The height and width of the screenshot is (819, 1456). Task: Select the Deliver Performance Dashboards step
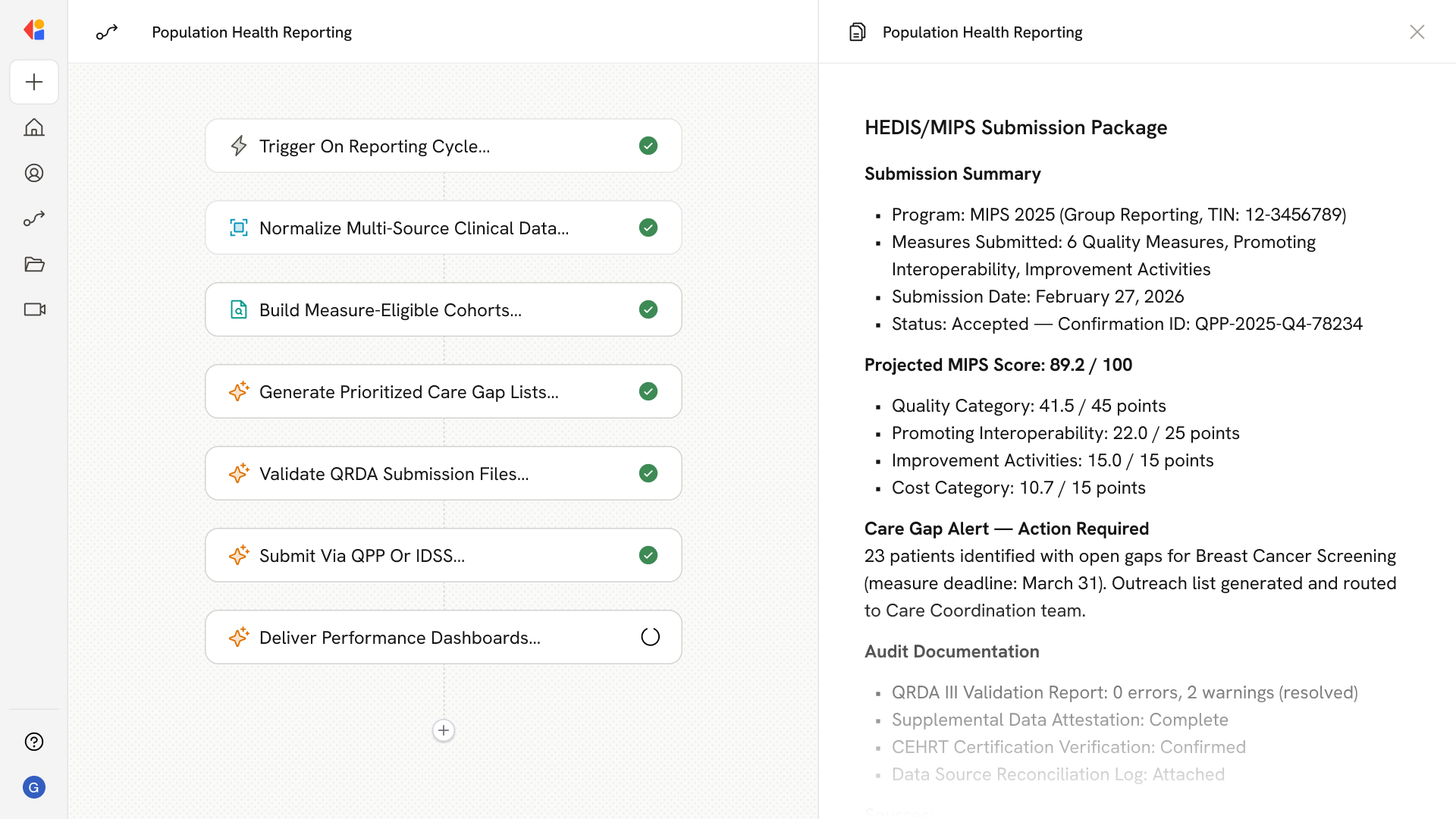pyautogui.click(x=400, y=637)
